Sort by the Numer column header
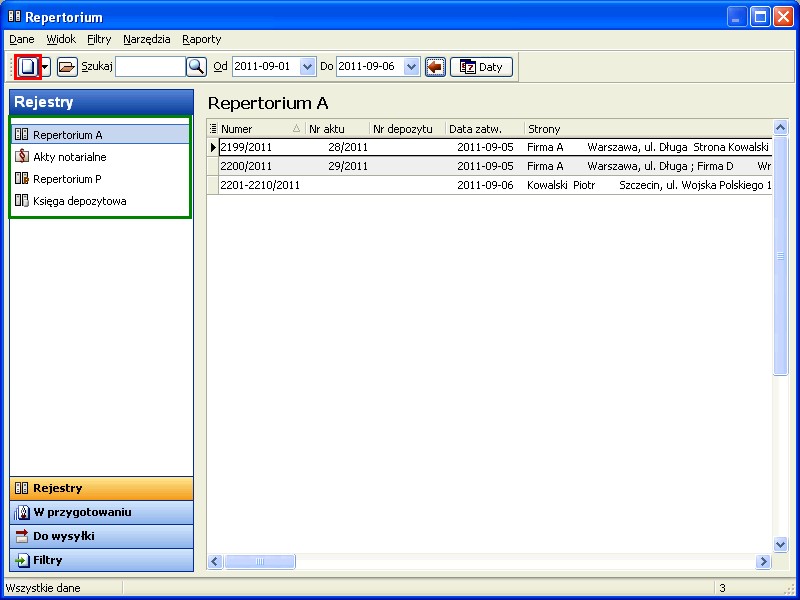The height and width of the screenshot is (600, 800). [255, 129]
